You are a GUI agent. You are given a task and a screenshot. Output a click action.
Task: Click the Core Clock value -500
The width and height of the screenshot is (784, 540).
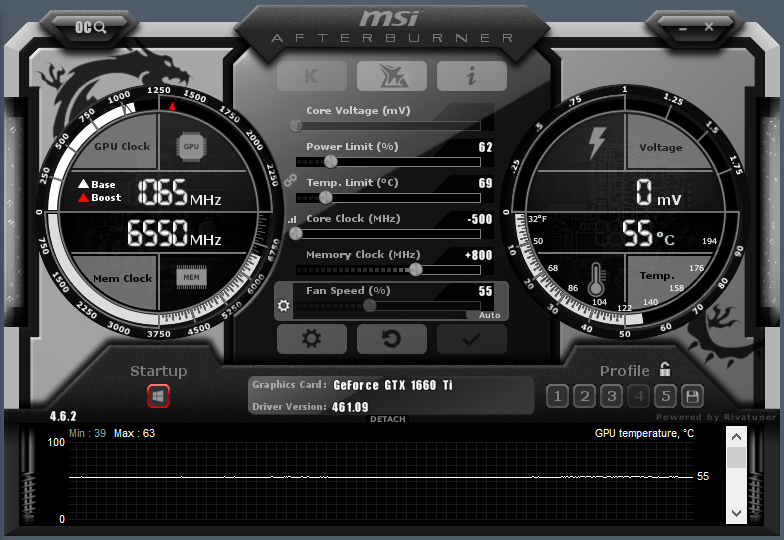pos(480,219)
